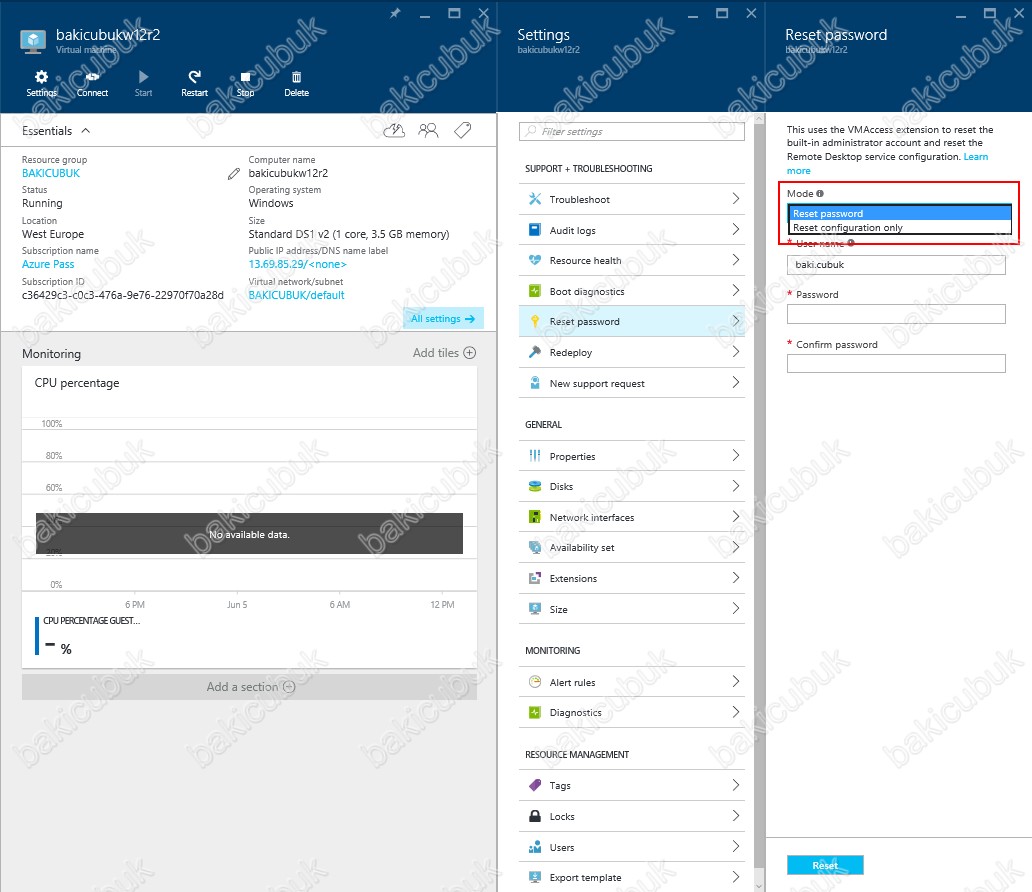Image resolution: width=1032 pixels, height=892 pixels.
Task: Expand the Alert rules row chevron
Action: (x=736, y=681)
